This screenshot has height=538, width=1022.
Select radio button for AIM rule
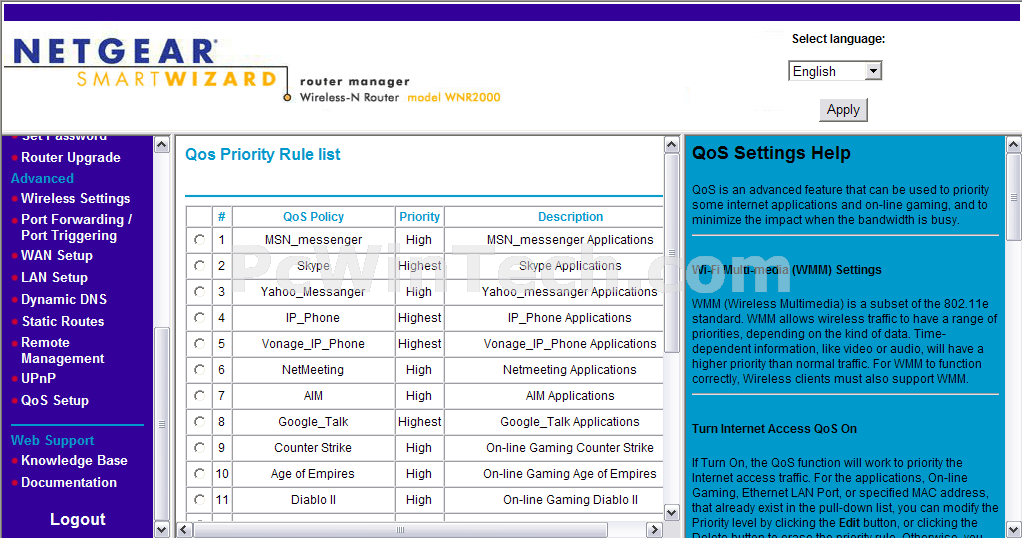pyautogui.click(x=199, y=396)
